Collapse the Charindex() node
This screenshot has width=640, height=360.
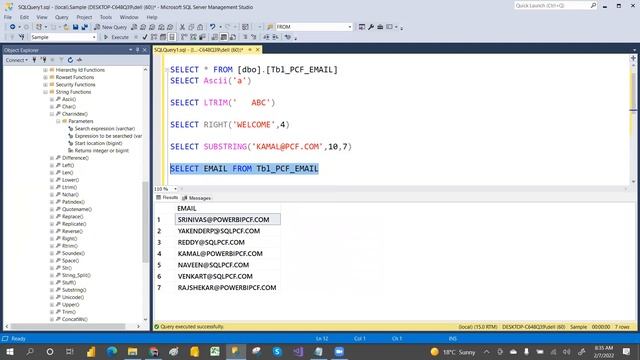pyautogui.click(x=52, y=114)
